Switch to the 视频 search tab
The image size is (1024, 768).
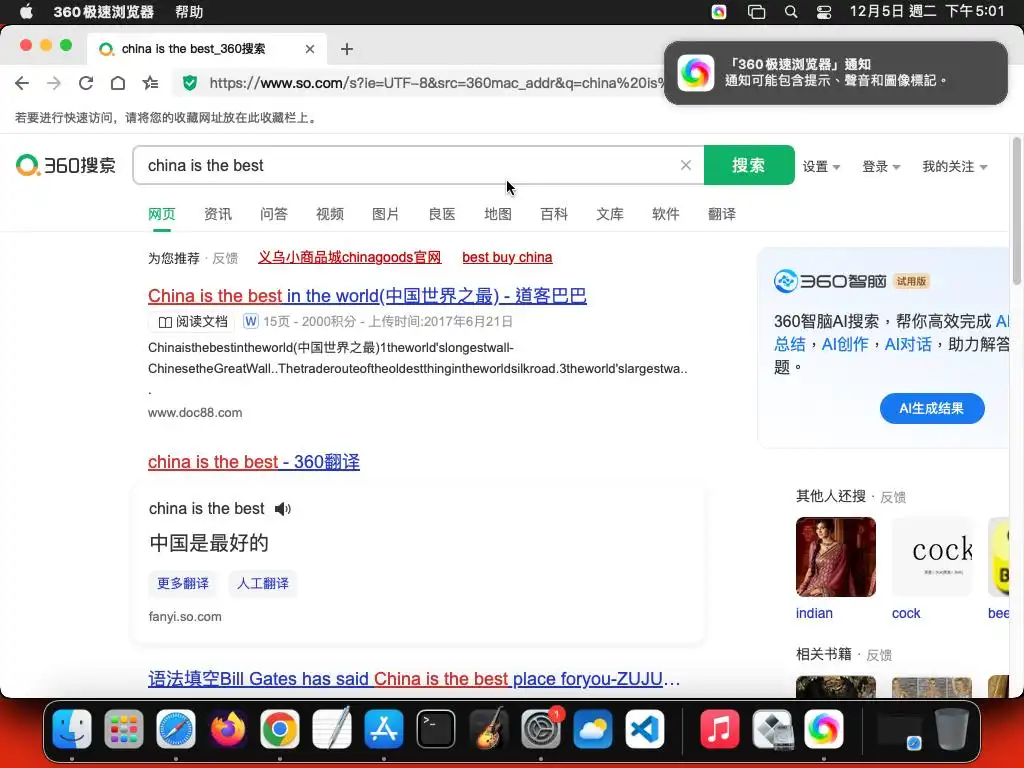pos(330,214)
